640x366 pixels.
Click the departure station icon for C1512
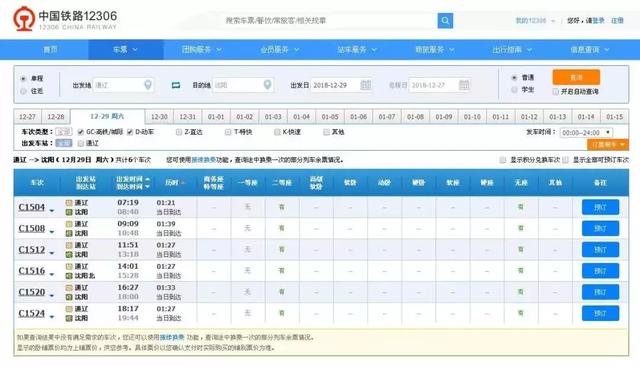point(69,245)
